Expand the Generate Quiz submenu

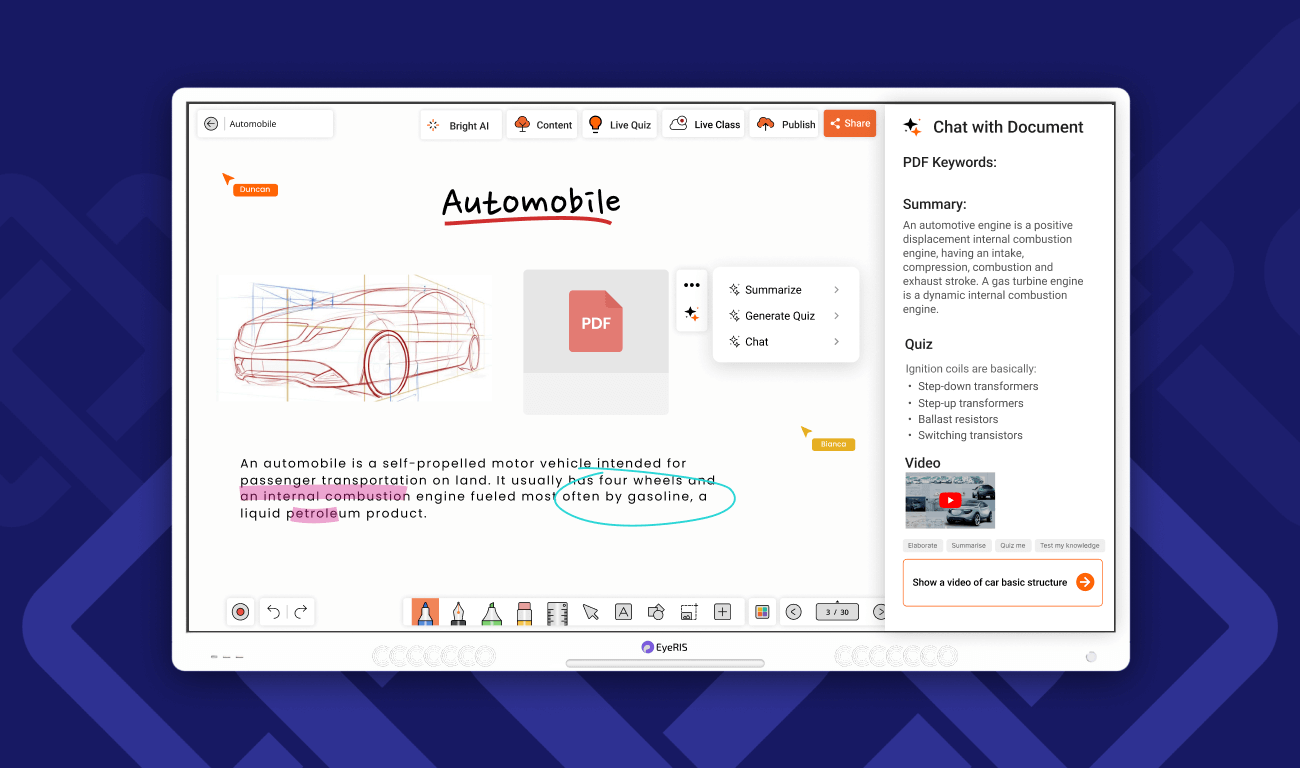click(785, 316)
